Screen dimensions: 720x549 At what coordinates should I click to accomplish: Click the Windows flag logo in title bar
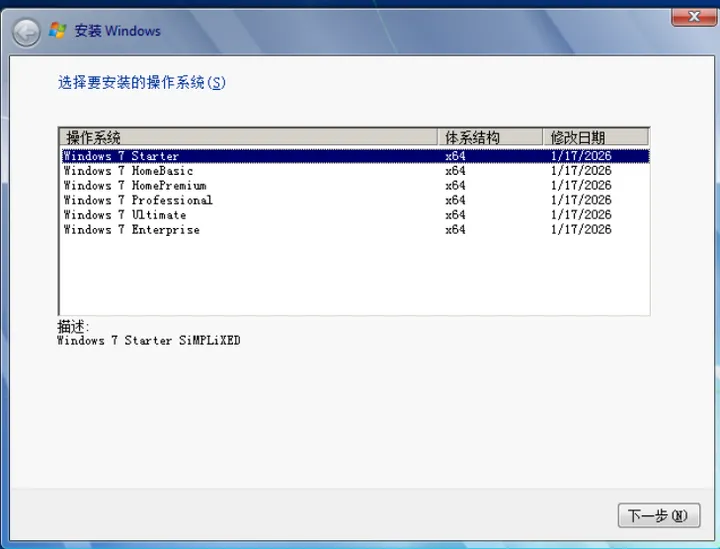[x=57, y=30]
